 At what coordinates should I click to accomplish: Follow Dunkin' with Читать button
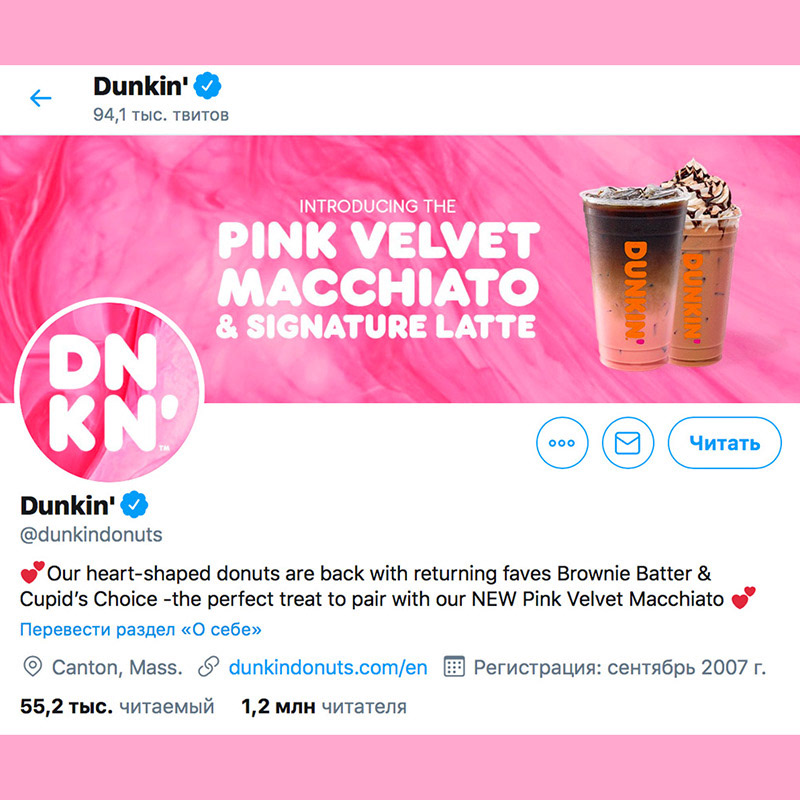coord(724,442)
